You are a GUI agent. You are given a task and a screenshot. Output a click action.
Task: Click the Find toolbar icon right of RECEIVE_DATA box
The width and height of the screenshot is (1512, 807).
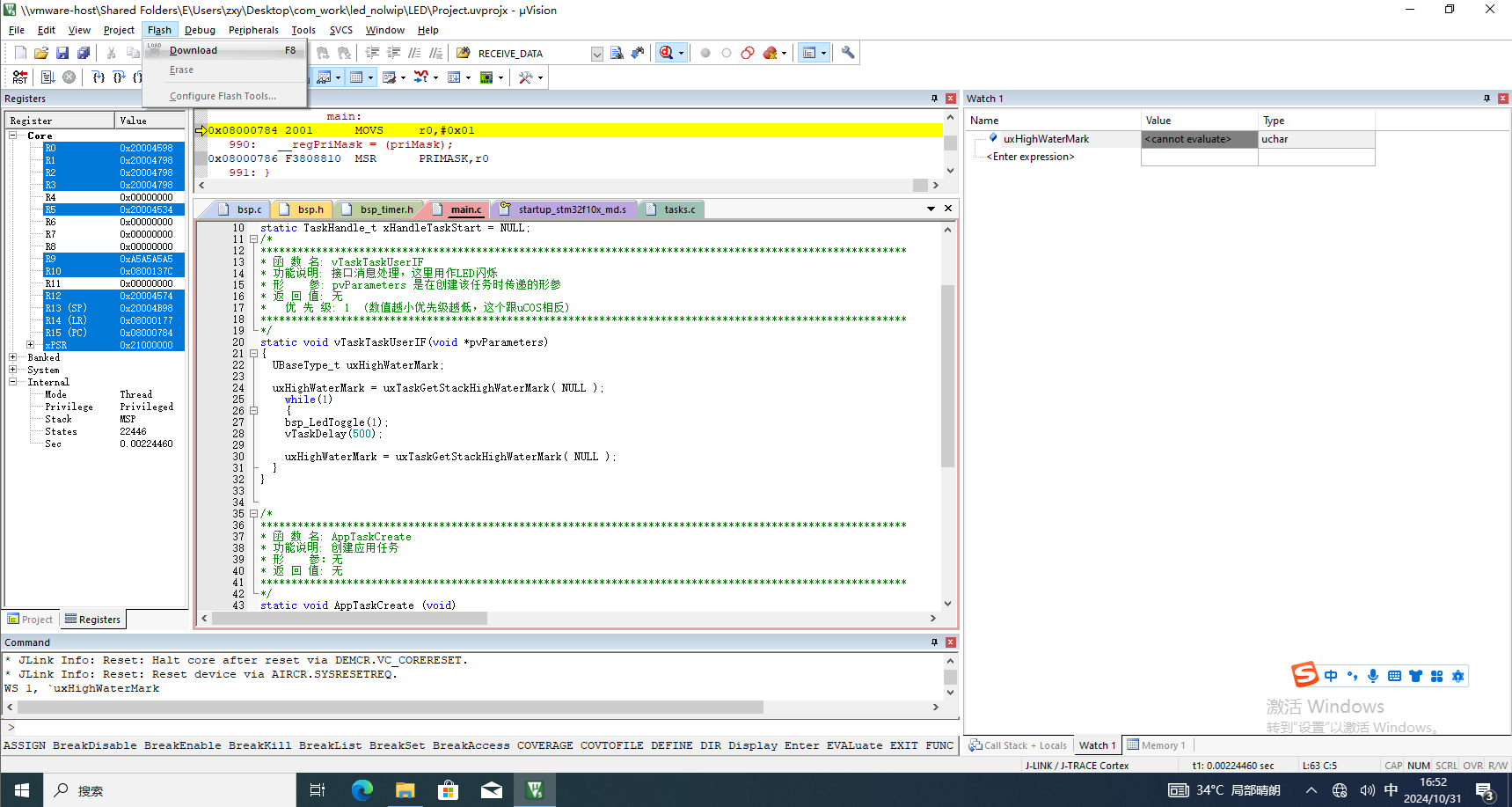tap(617, 53)
